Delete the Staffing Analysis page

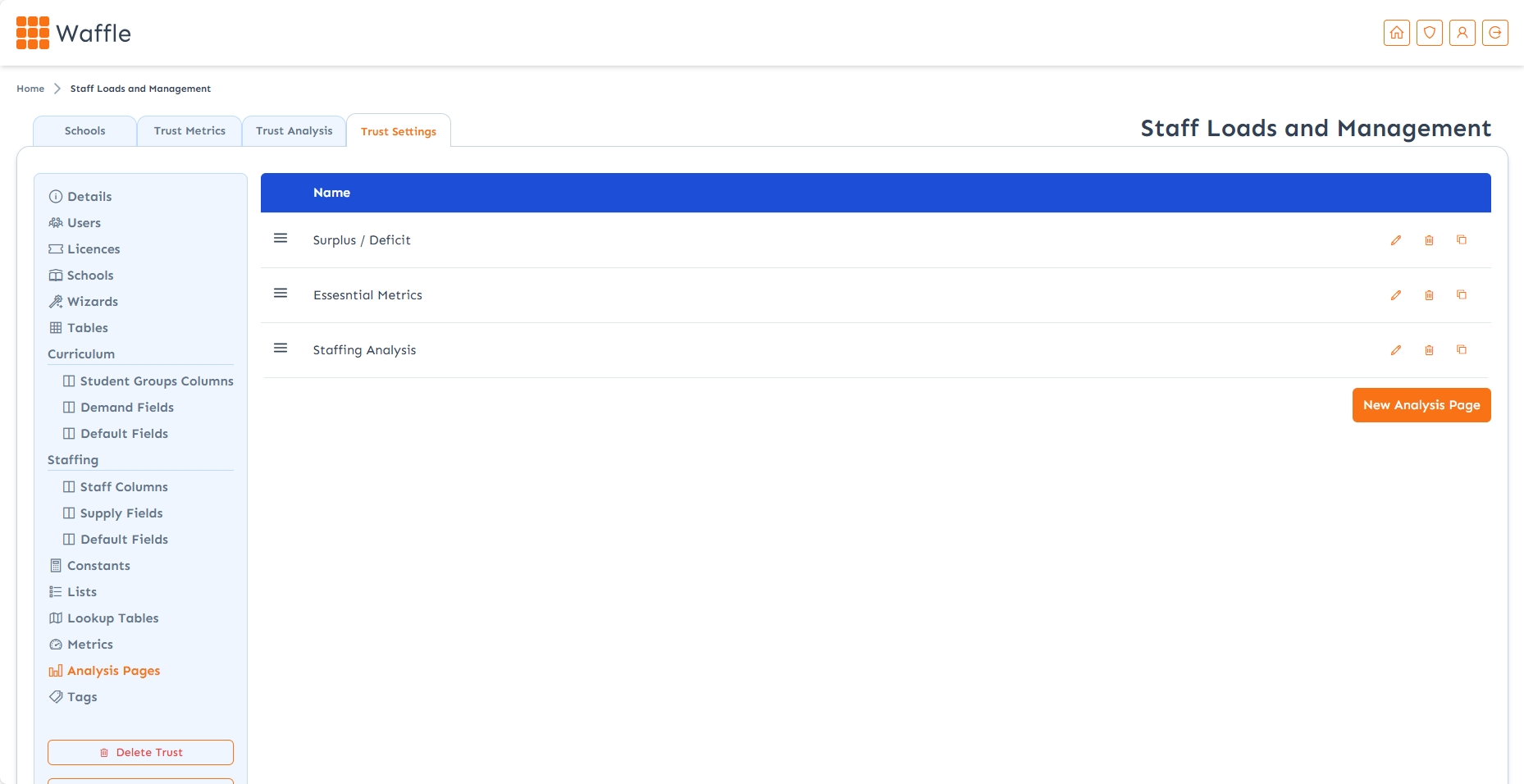[1429, 350]
